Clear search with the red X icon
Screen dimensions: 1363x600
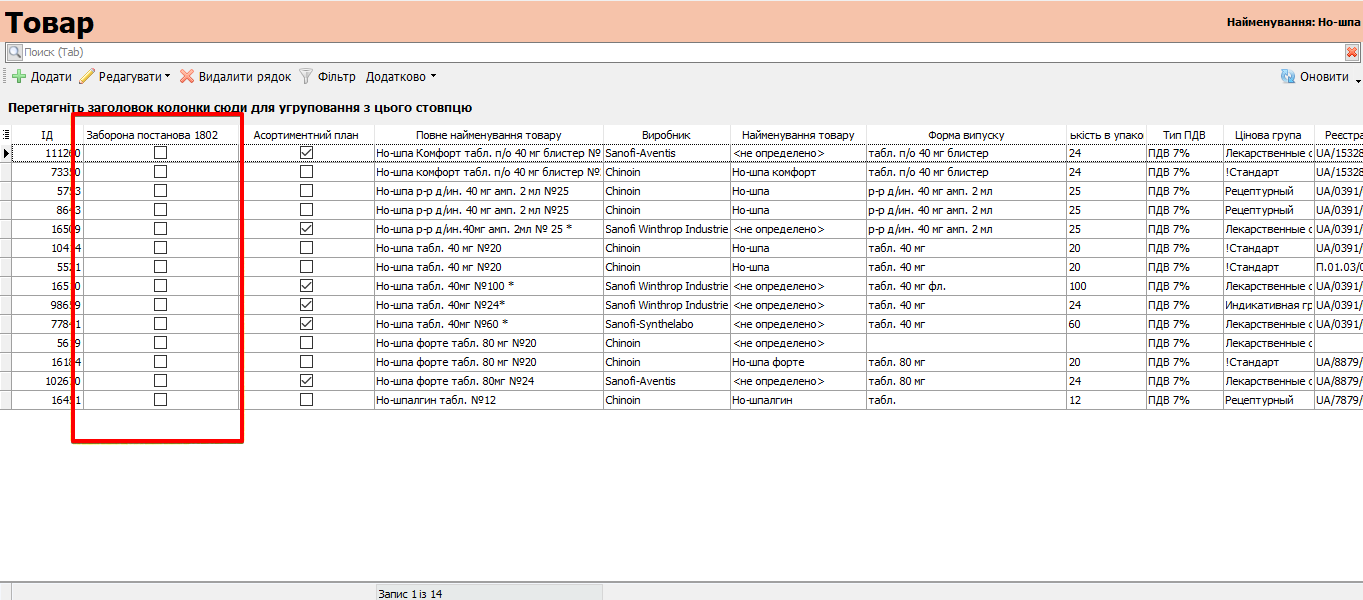[x=1352, y=52]
